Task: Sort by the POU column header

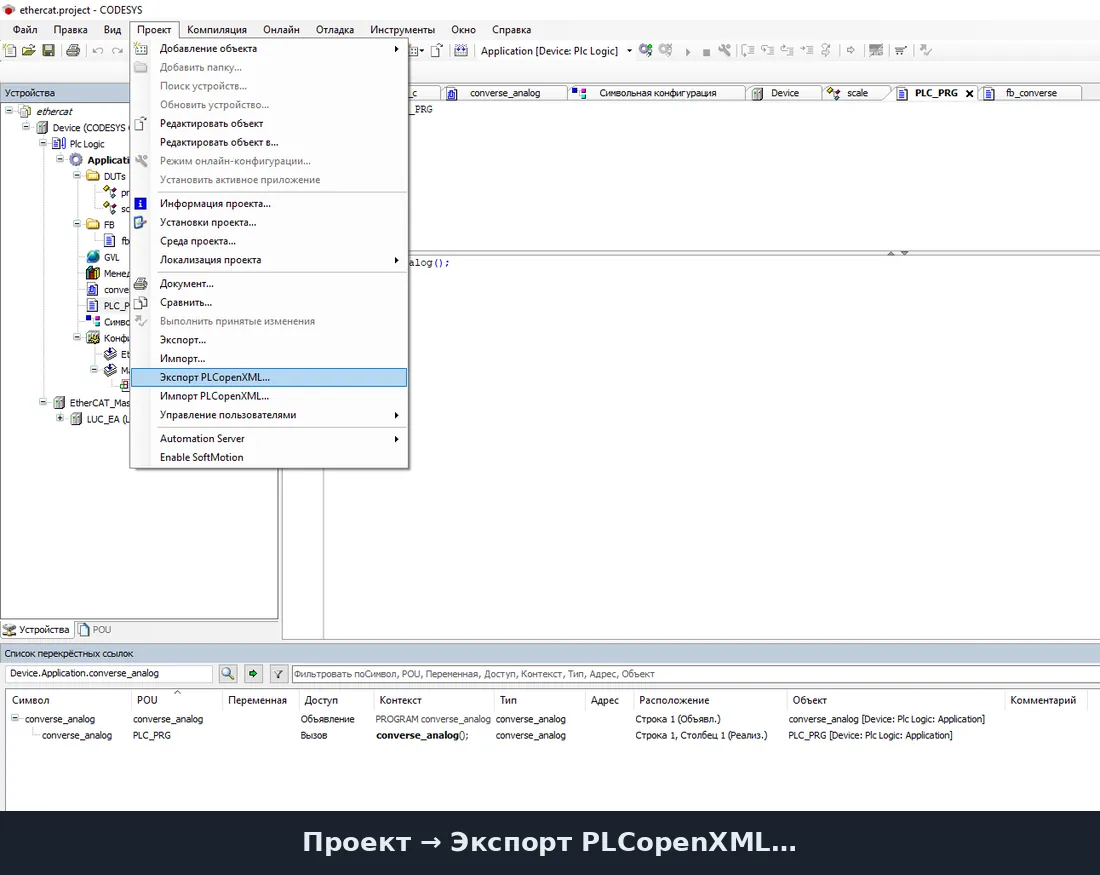Action: tap(175, 700)
